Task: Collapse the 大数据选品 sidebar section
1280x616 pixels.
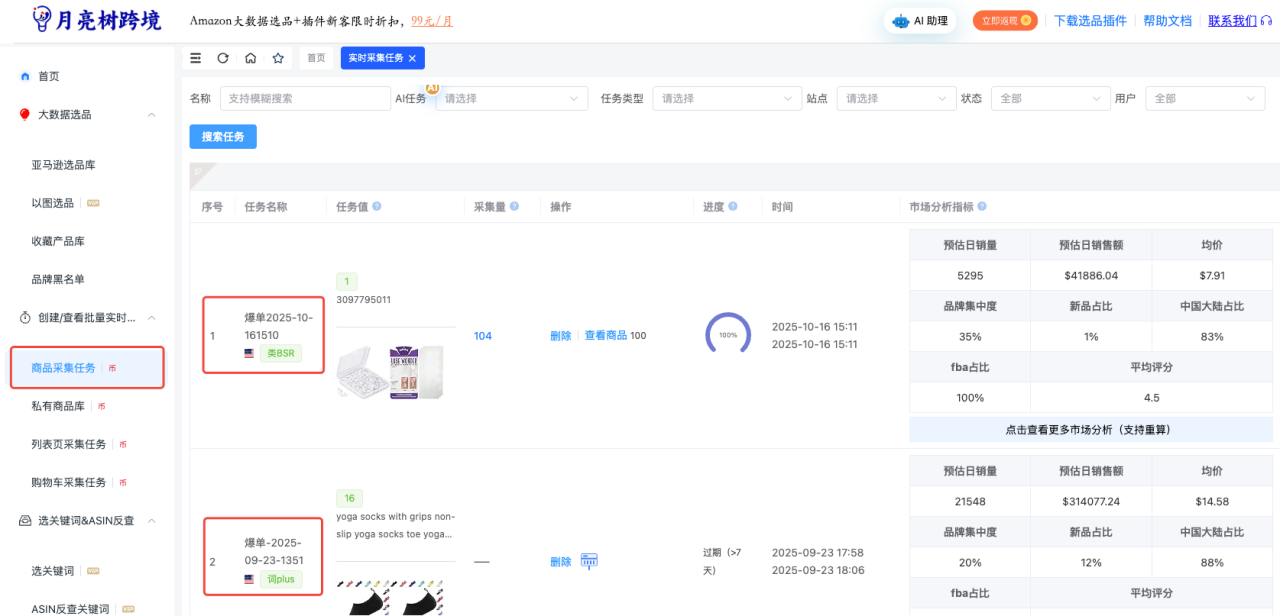Action: click(x=152, y=115)
